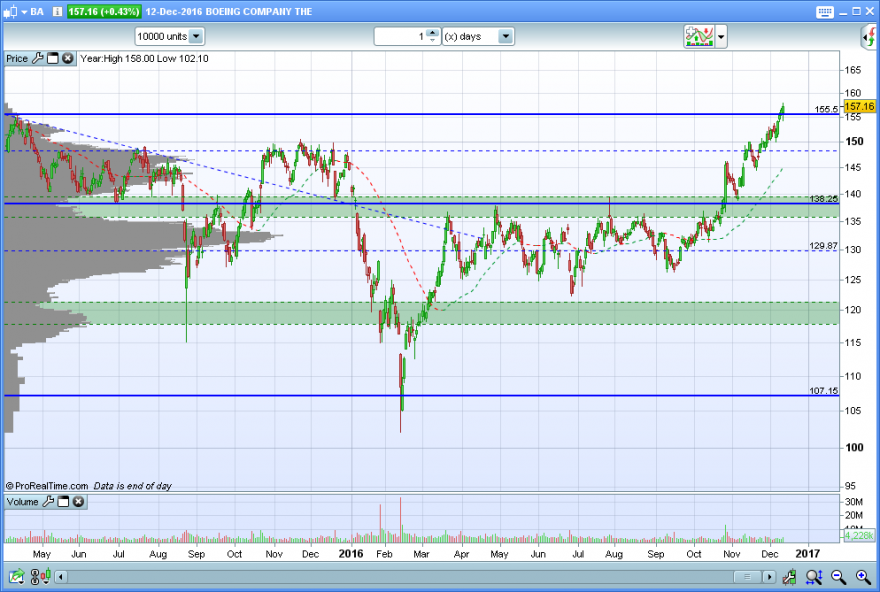880x592 pixels.
Task: Click the zoom in magnifier icon
Action: [x=864, y=576]
